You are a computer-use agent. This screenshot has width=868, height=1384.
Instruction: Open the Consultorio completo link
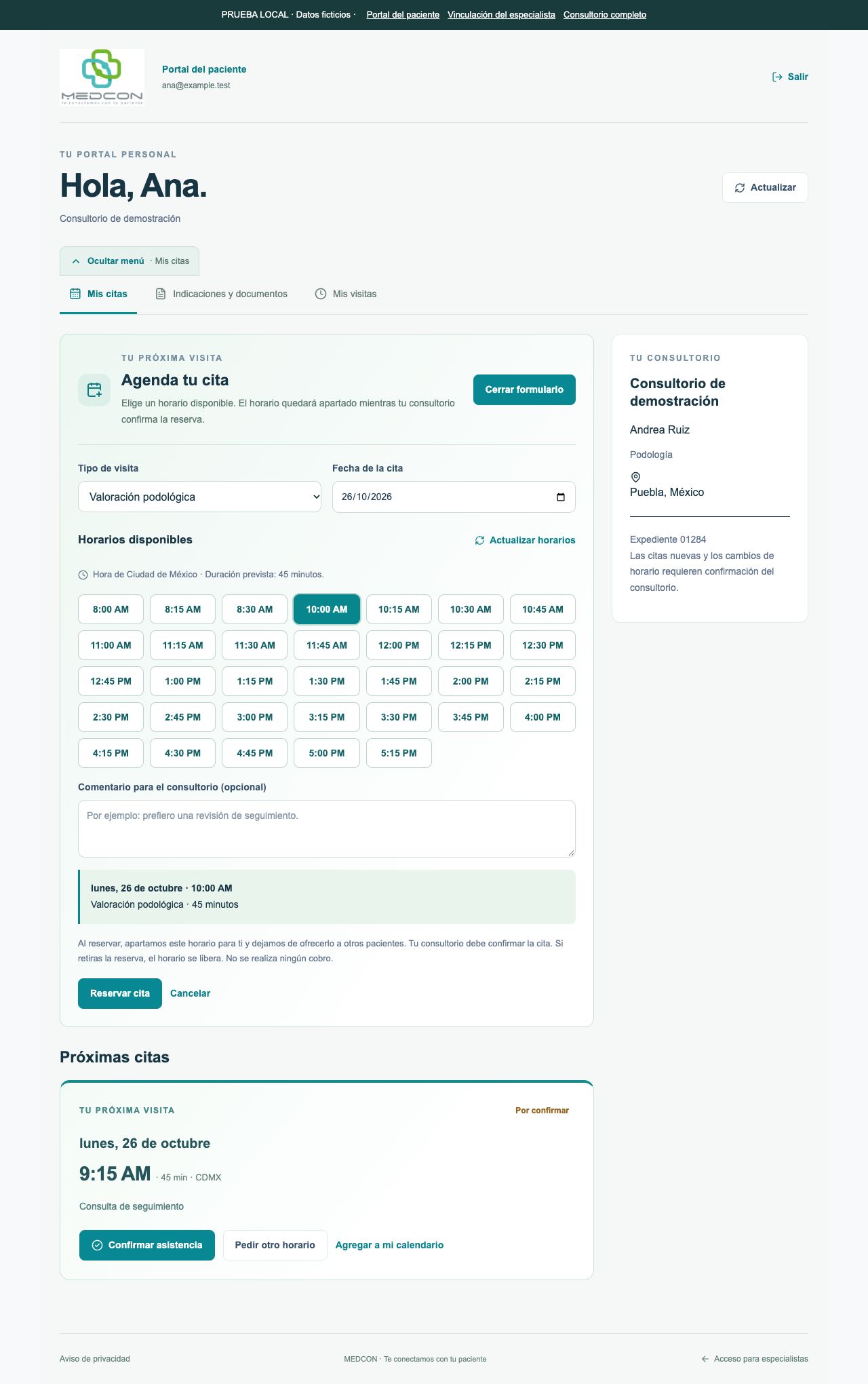click(605, 15)
